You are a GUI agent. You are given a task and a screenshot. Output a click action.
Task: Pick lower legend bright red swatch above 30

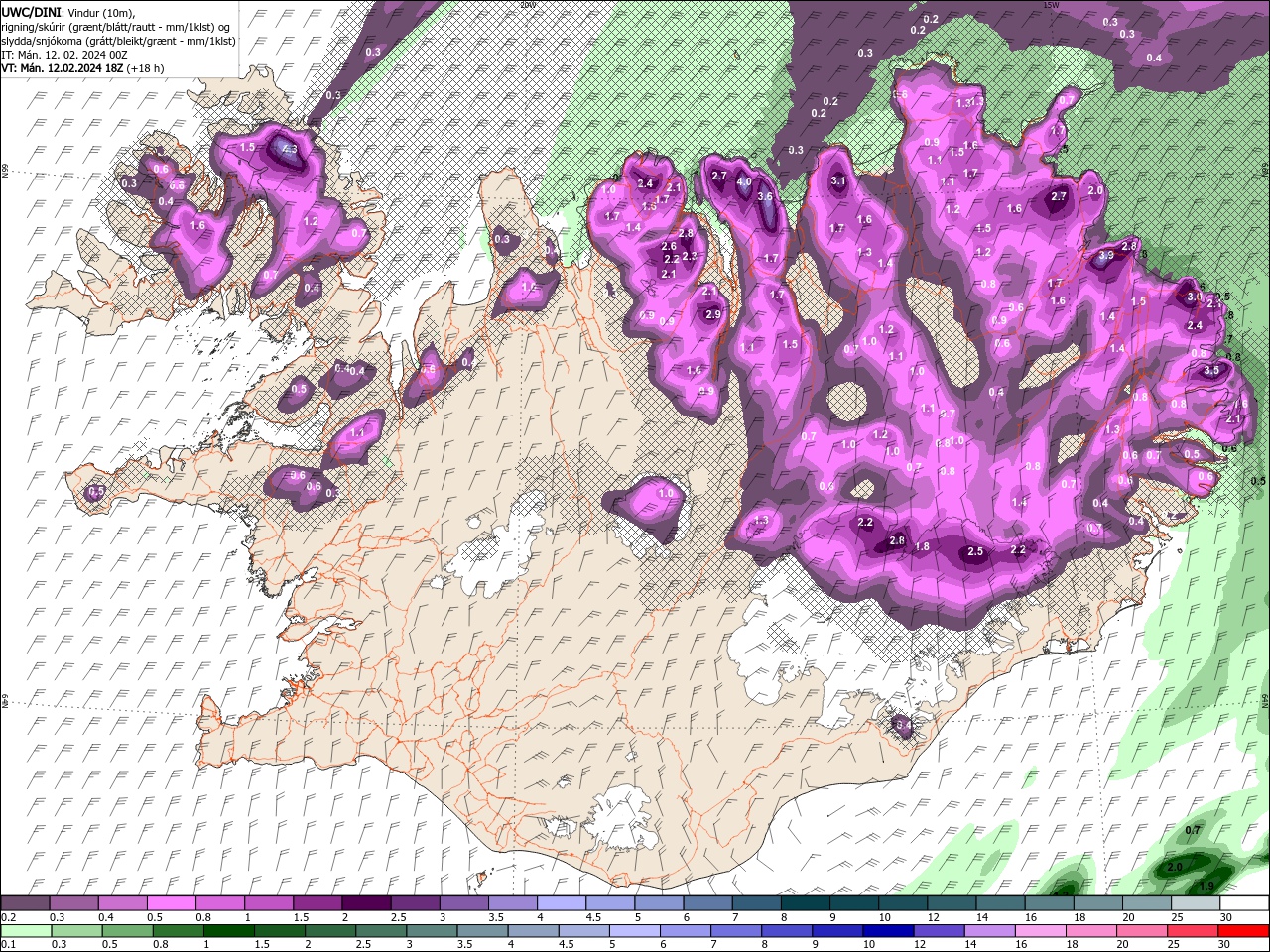(x=1243, y=931)
